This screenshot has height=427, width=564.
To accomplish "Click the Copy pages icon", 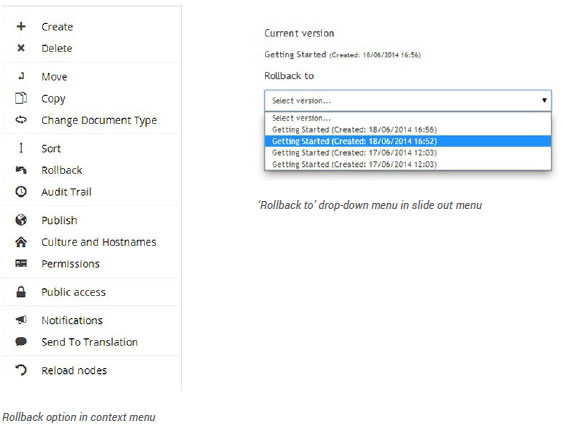I will 21,98.
